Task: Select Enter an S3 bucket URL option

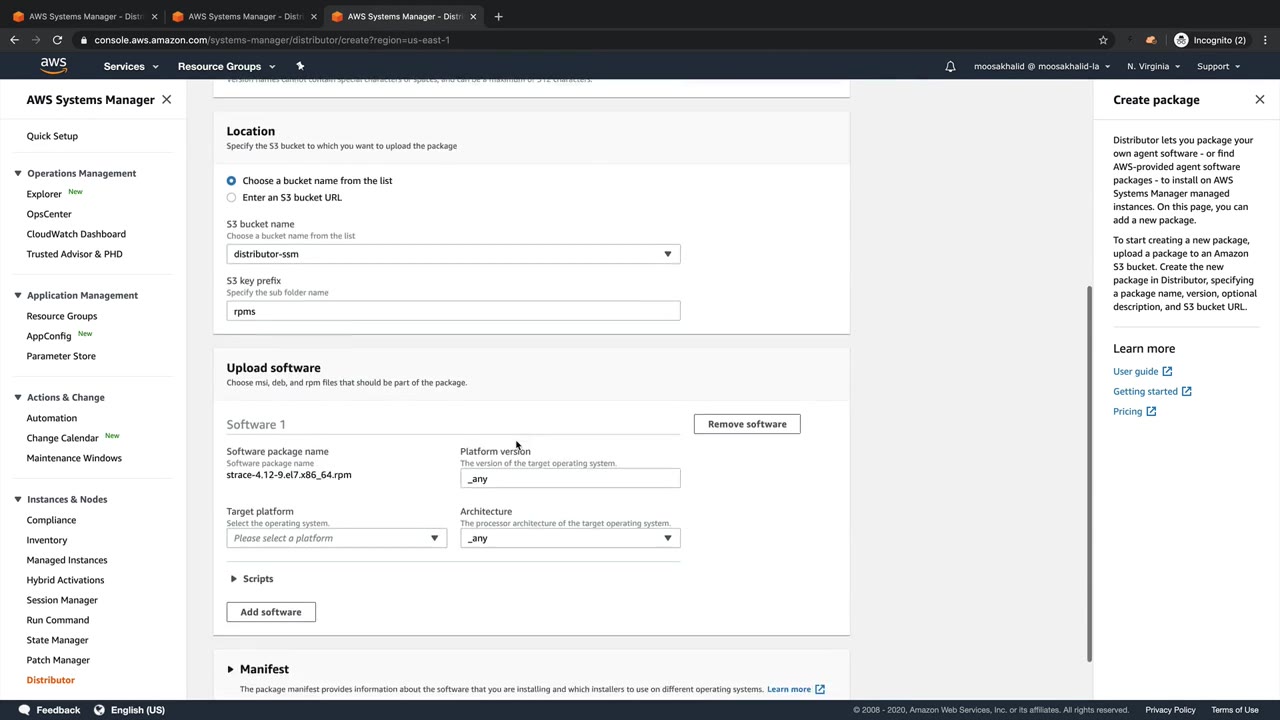Action: (231, 198)
